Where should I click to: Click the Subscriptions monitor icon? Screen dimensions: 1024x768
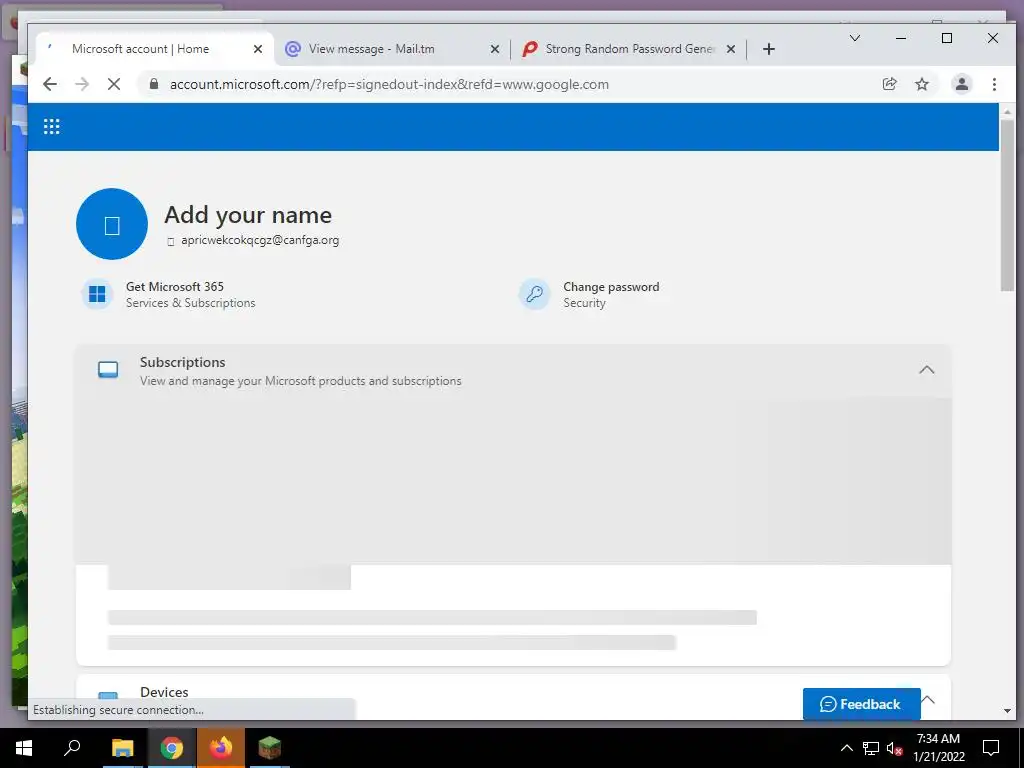[108, 370]
